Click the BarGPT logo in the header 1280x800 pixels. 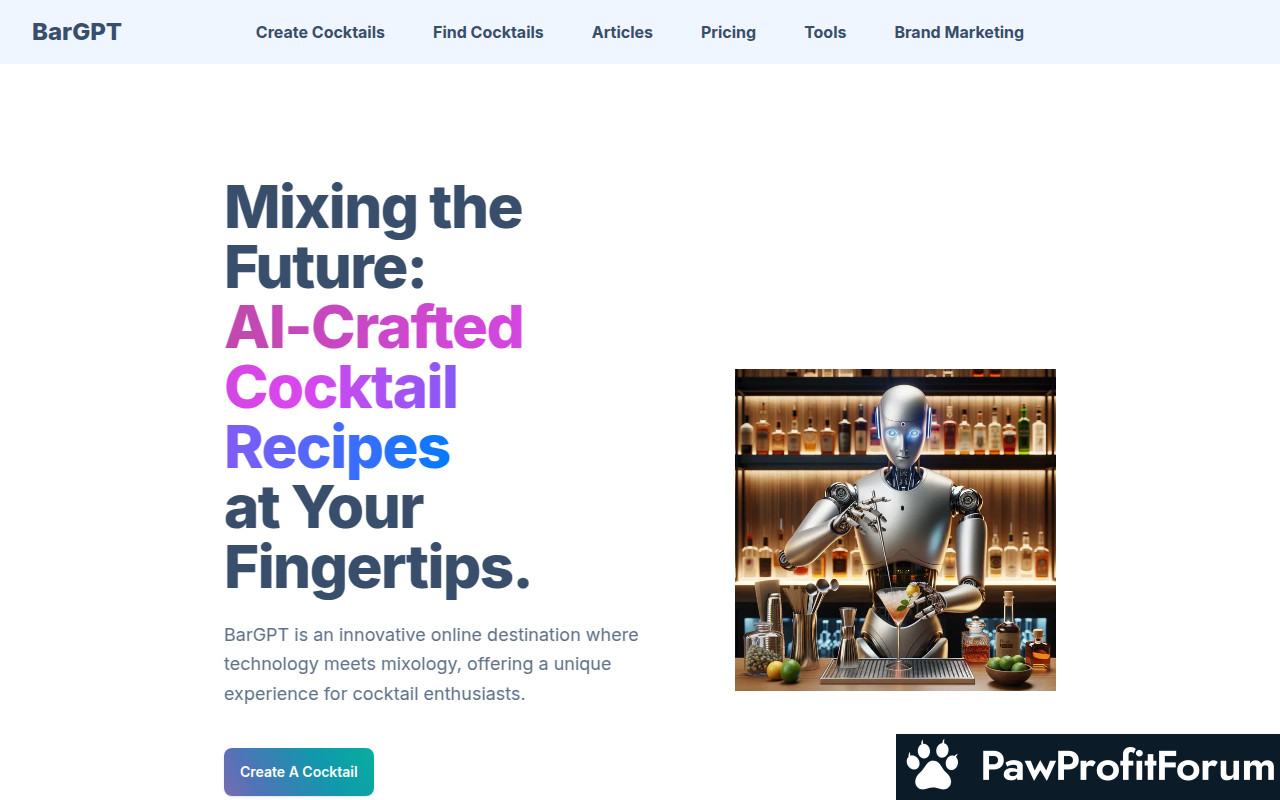pyautogui.click(x=77, y=32)
